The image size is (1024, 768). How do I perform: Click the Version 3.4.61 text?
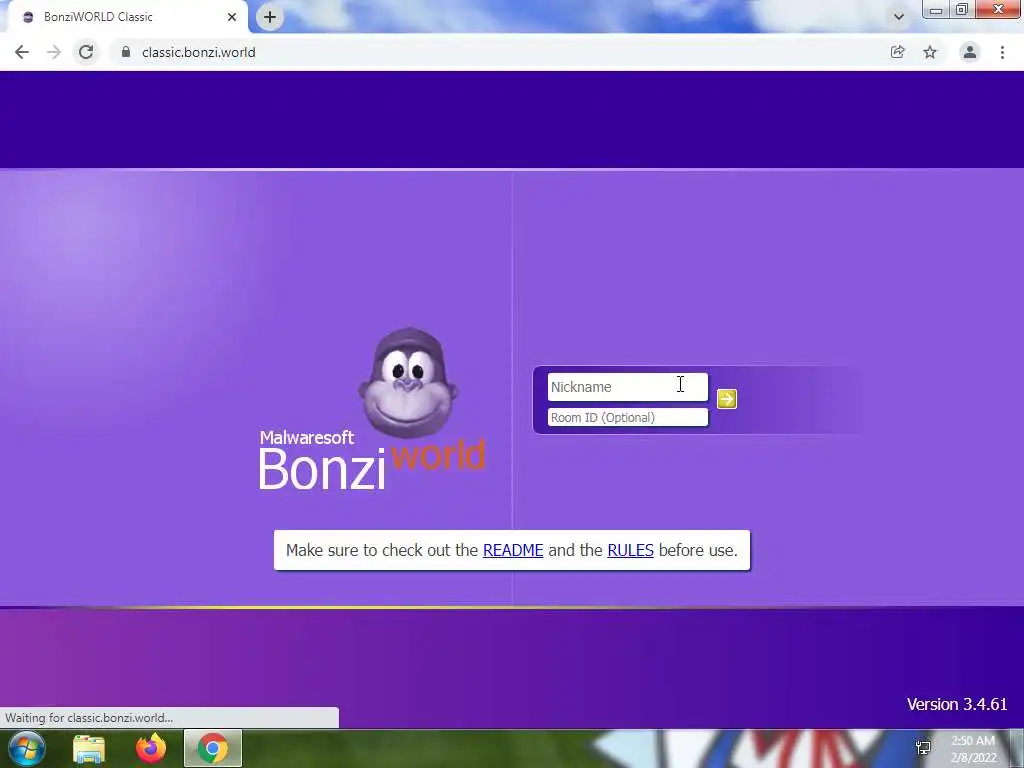pos(957,704)
